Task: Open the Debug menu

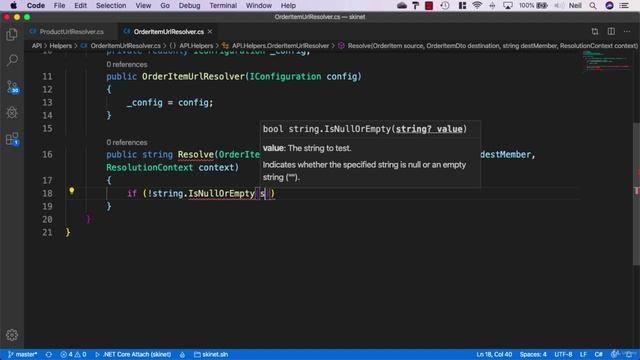Action: coord(189,5)
